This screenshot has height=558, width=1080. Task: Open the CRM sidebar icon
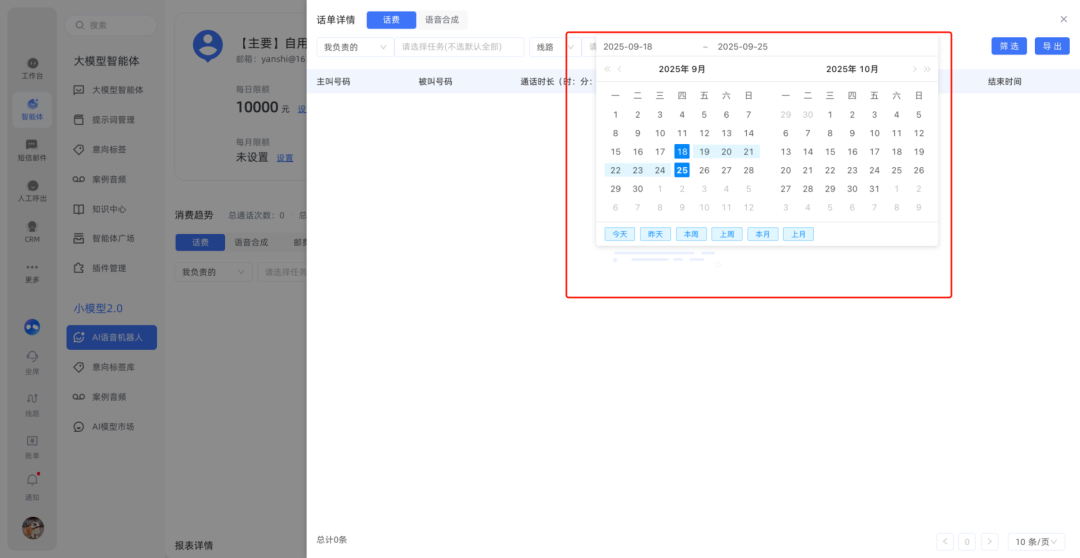pos(33,230)
